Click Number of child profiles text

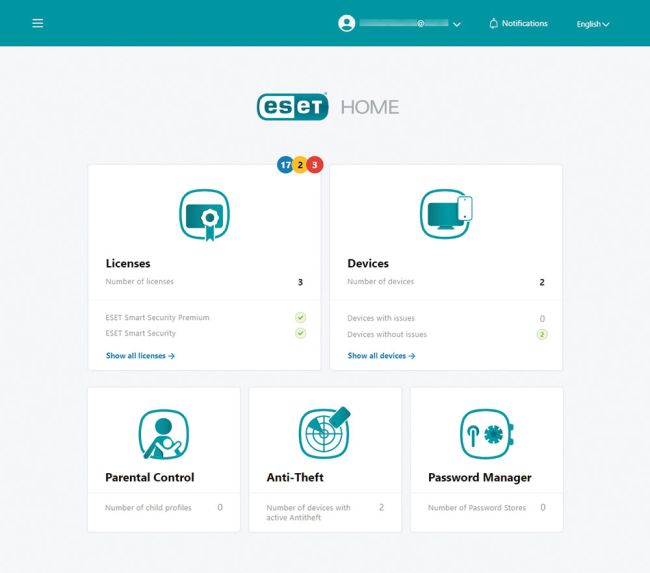click(148, 508)
